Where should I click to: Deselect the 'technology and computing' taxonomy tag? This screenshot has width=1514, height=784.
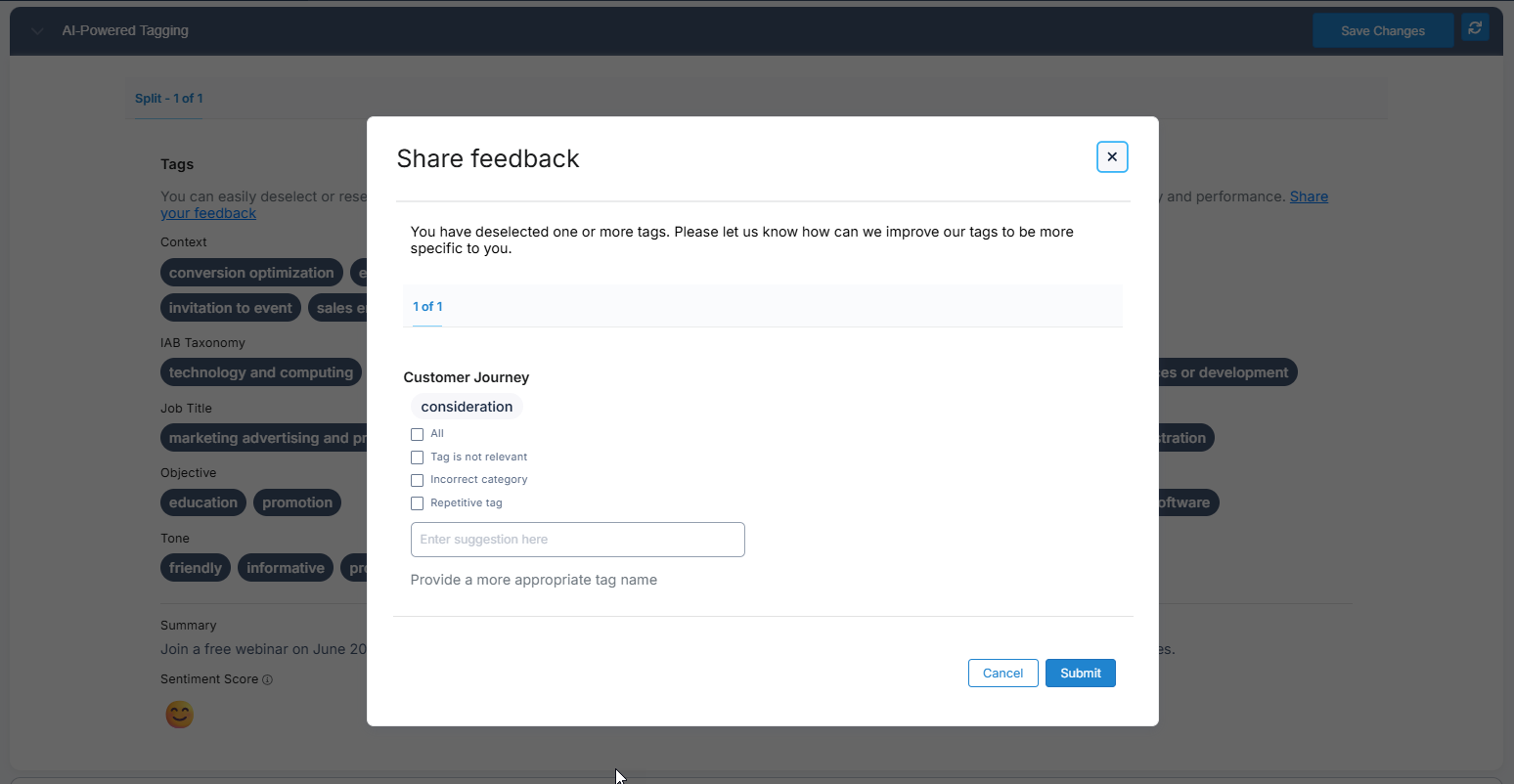260,372
